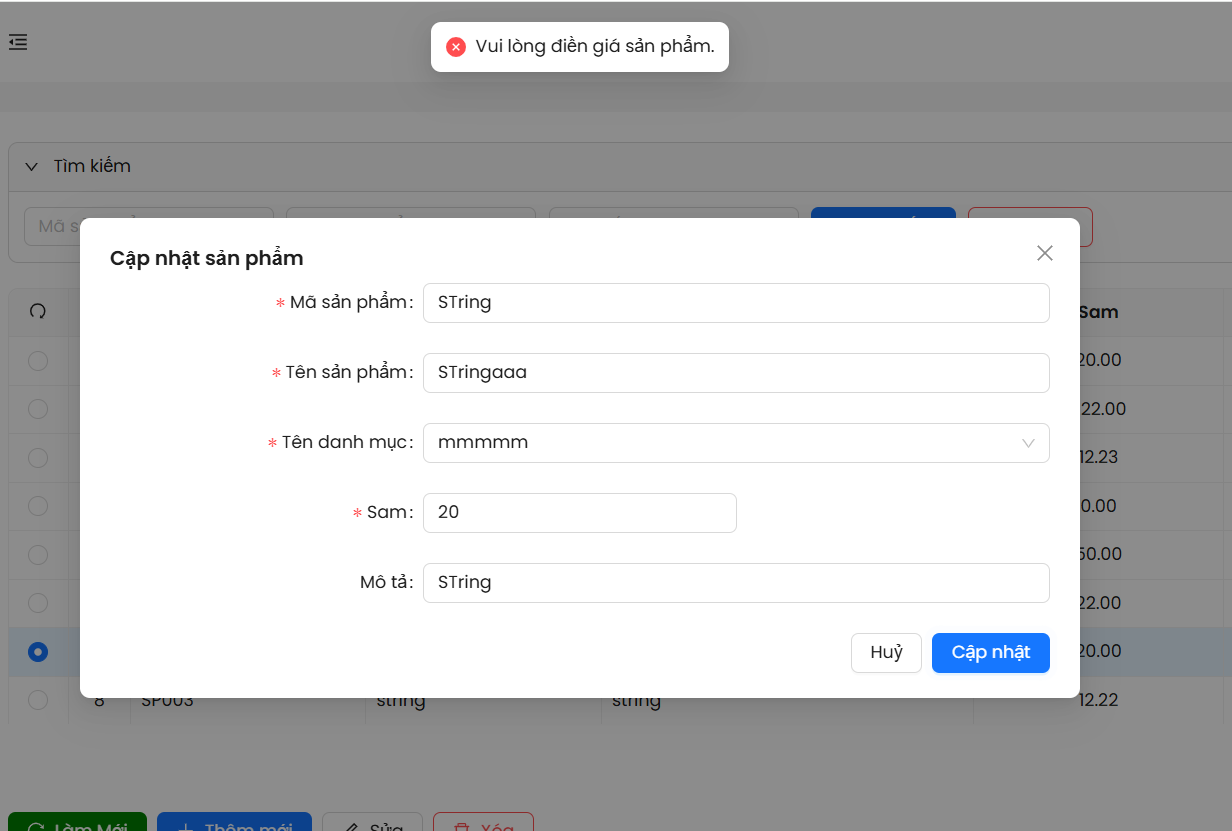Click the sidebar menu fold icon
Viewport: 1232px width, 831px height.
(18, 42)
